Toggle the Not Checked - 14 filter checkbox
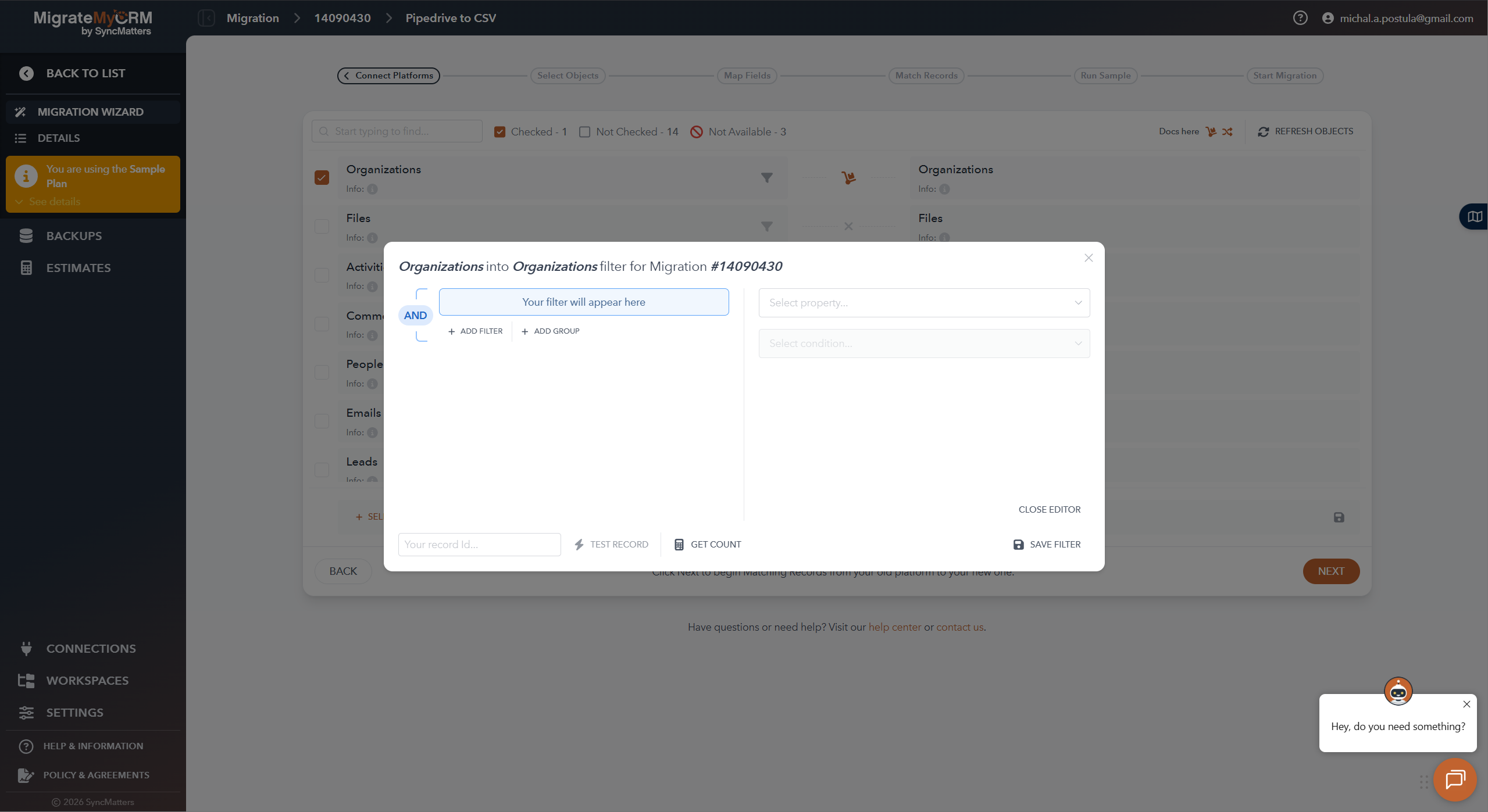Viewport: 1488px width, 812px height. point(584,132)
